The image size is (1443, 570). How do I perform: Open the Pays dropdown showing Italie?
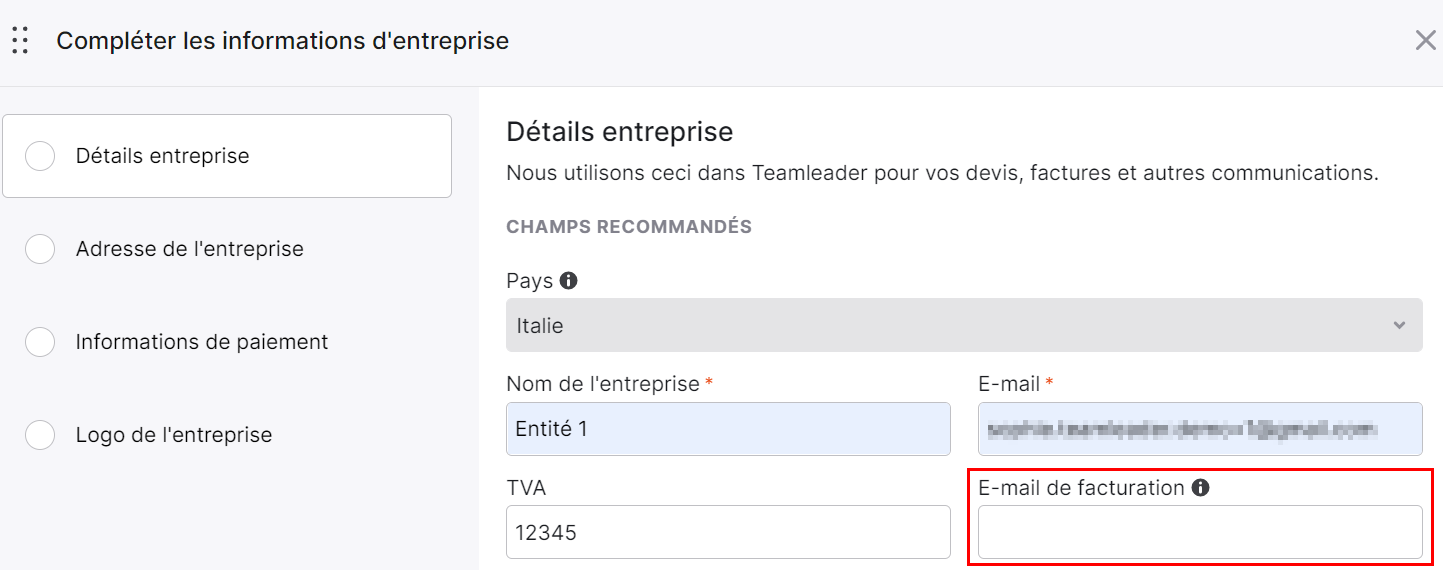tap(964, 325)
